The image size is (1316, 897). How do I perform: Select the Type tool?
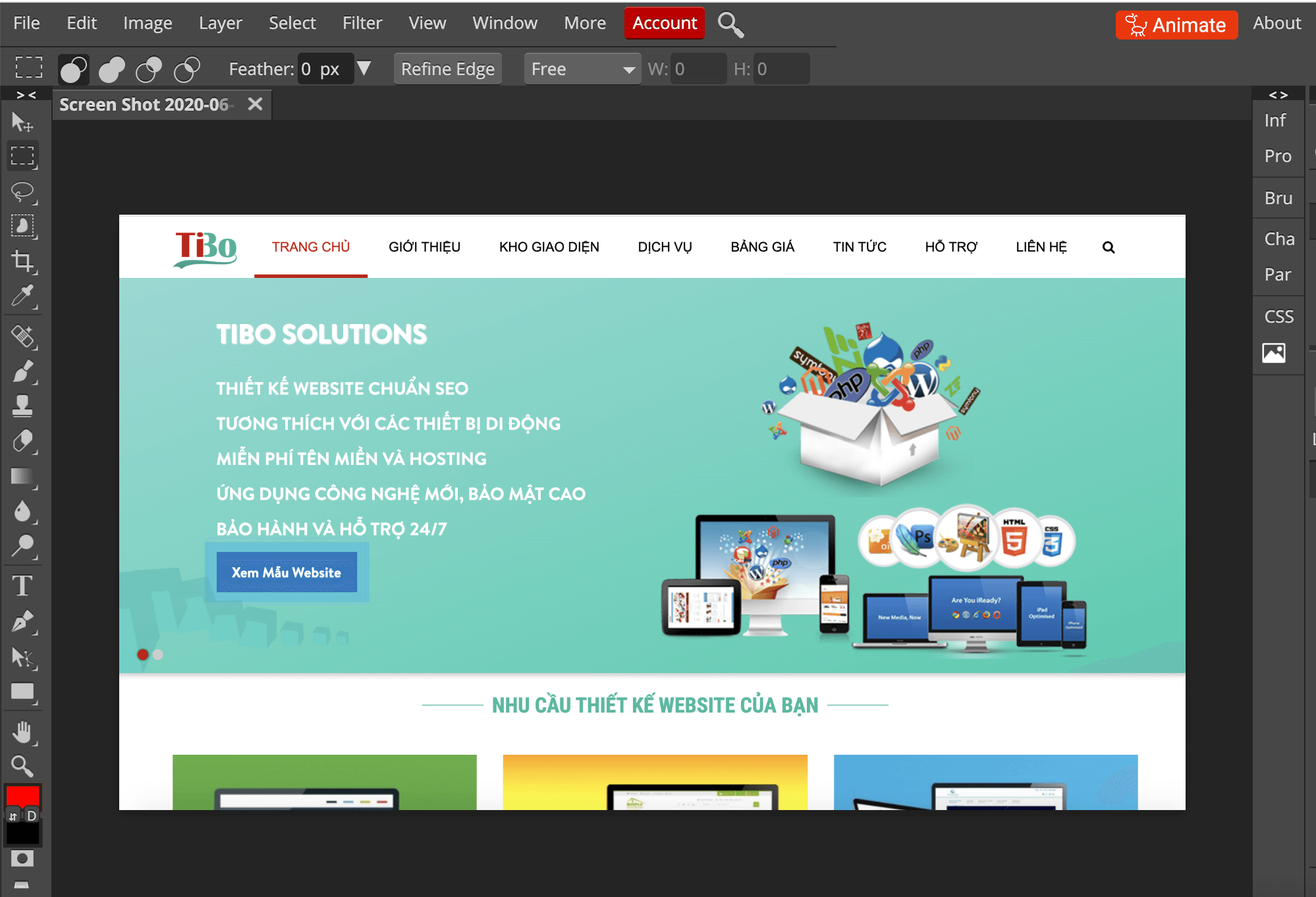pos(24,585)
